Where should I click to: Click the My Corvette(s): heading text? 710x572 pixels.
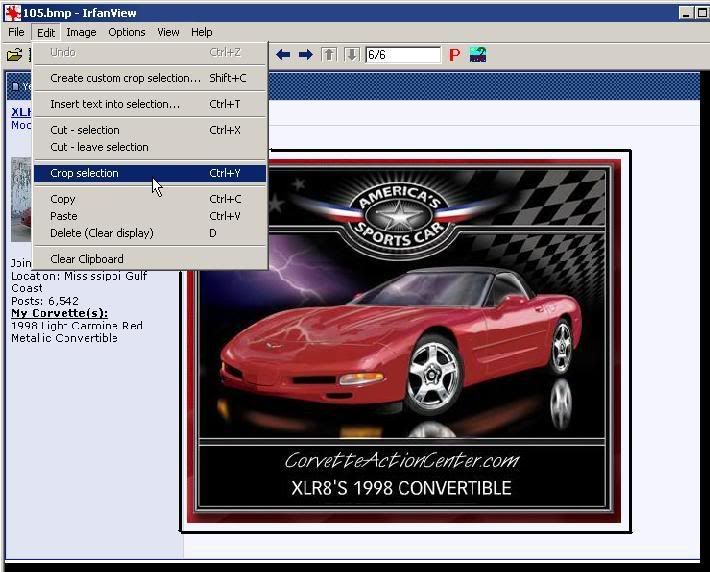(59, 313)
